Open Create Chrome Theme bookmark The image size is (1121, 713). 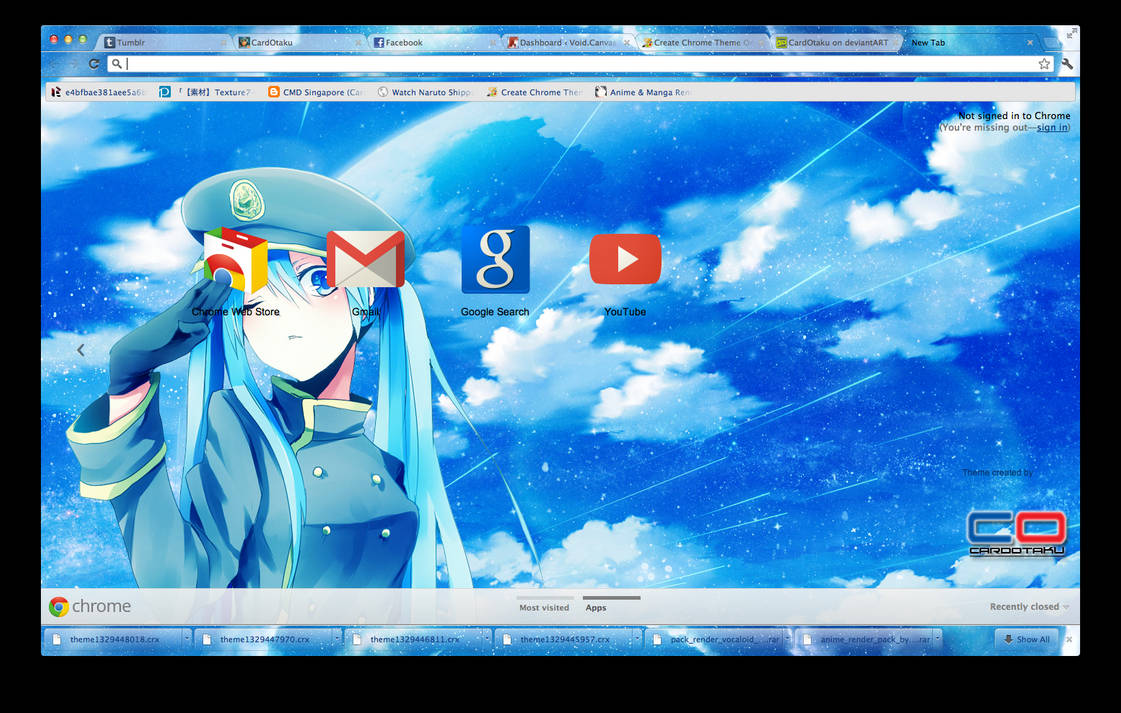pos(534,92)
